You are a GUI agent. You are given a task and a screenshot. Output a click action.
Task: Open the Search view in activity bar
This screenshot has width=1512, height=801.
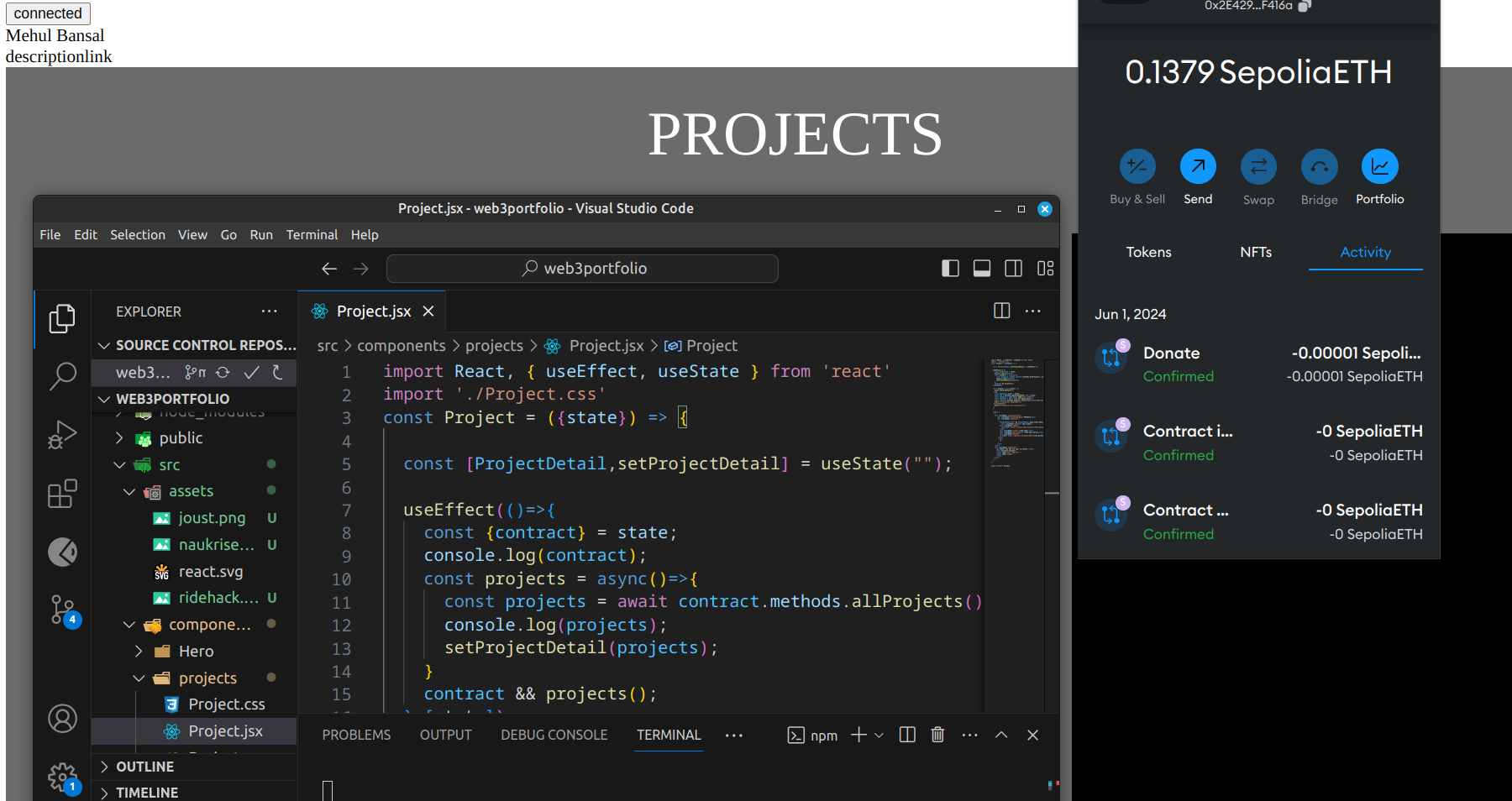tap(62, 376)
